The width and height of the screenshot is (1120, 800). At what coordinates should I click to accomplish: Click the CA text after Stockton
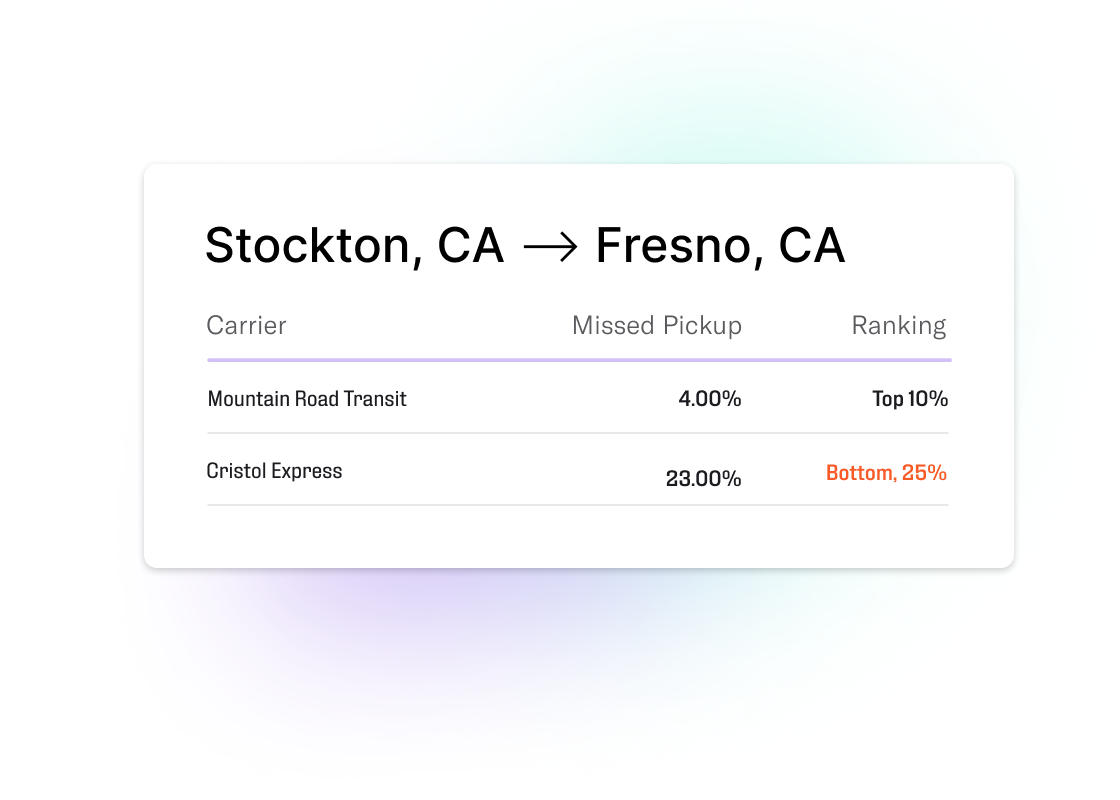471,246
